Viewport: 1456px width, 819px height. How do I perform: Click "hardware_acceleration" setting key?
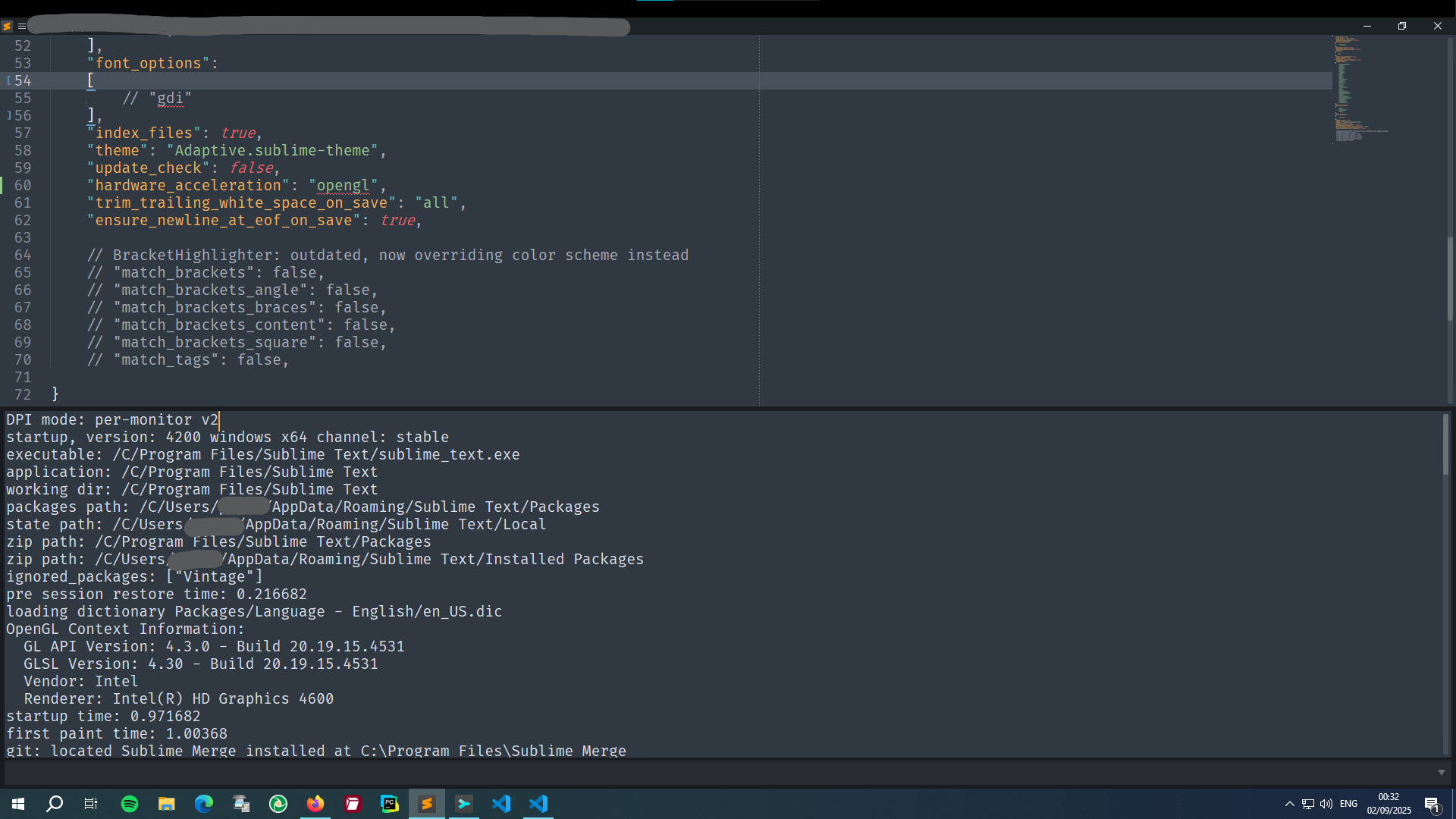188,186
